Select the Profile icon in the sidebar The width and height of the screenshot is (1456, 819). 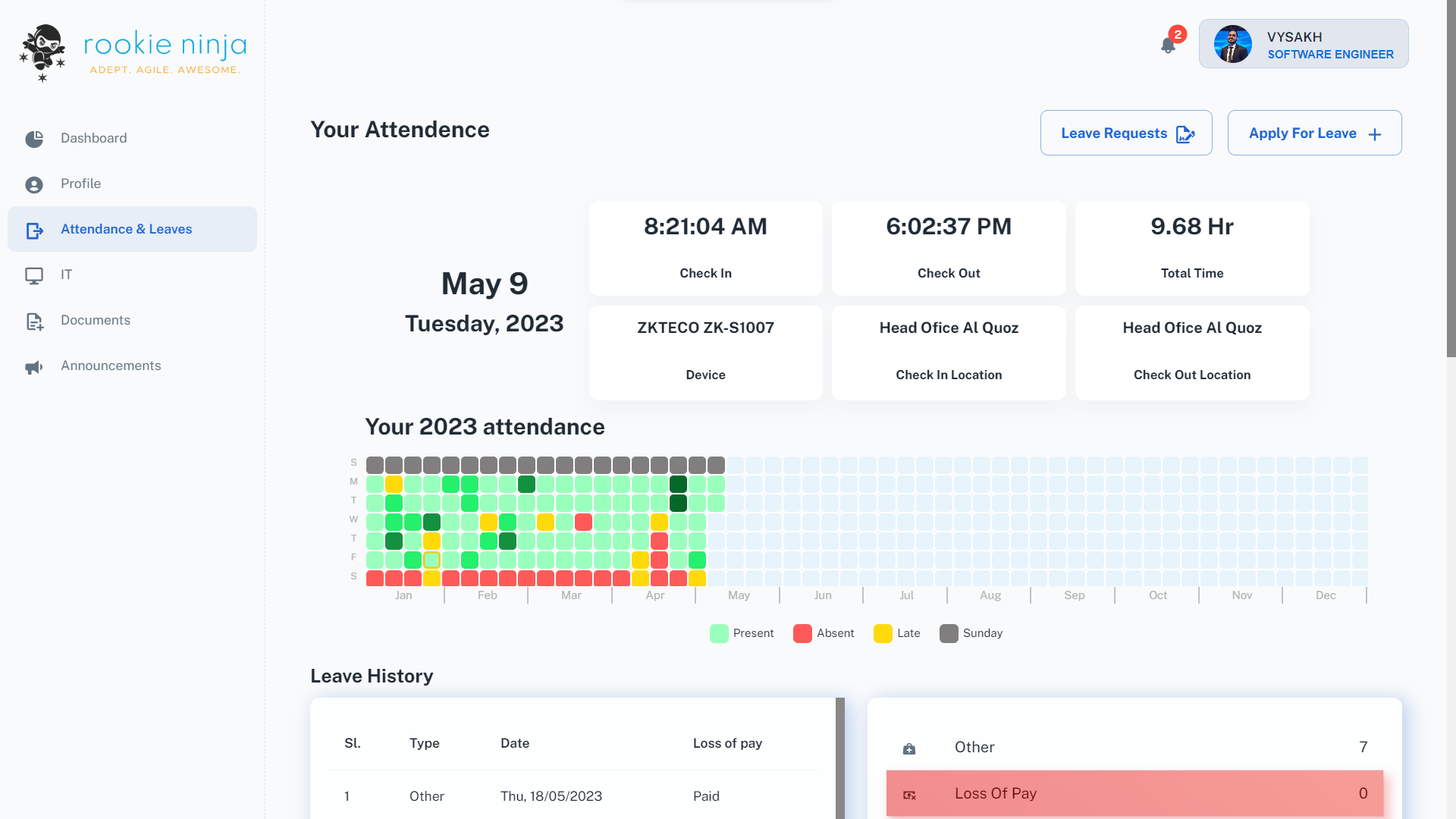pyautogui.click(x=34, y=184)
